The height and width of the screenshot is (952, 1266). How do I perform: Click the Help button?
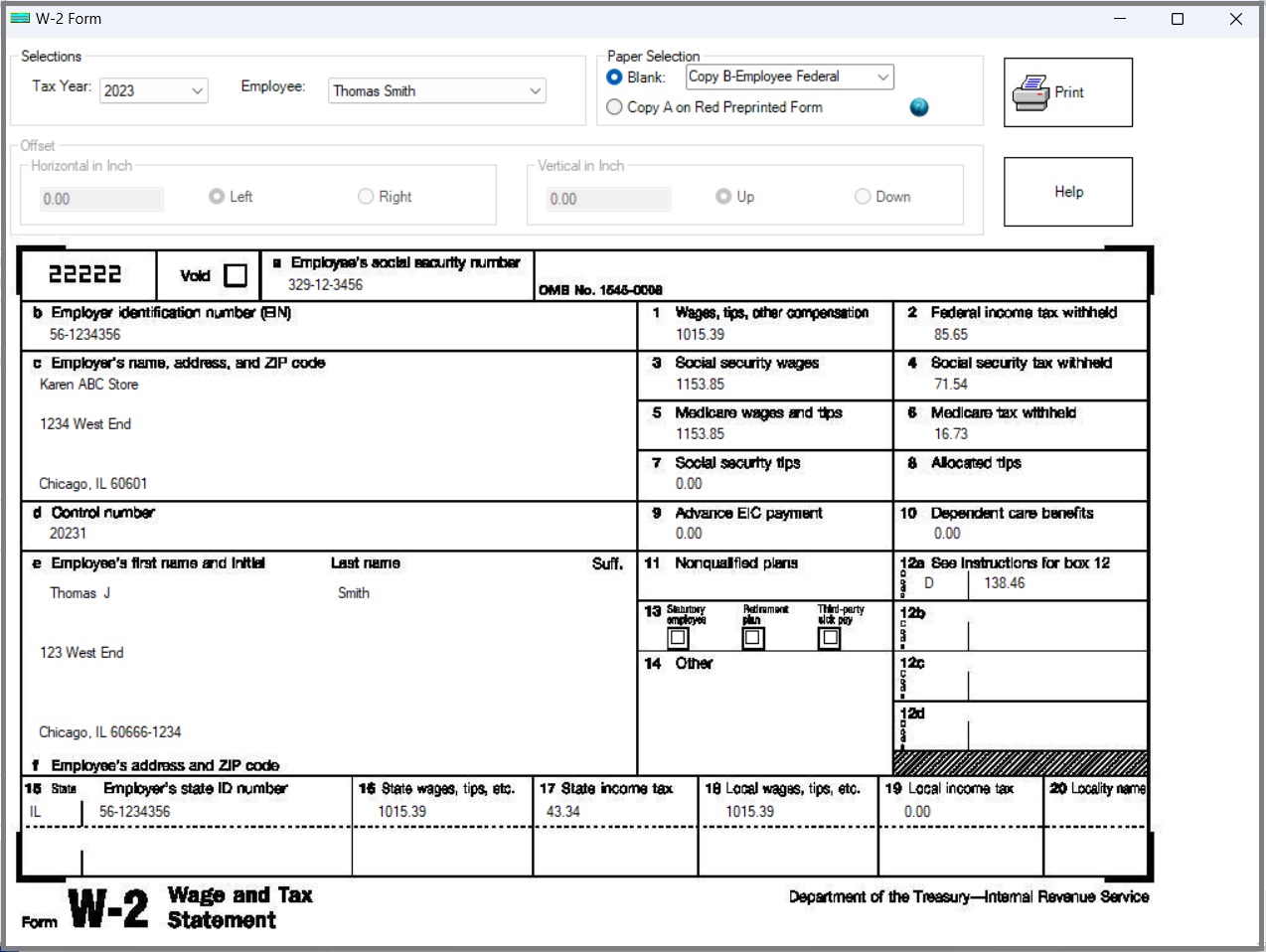[x=1068, y=192]
